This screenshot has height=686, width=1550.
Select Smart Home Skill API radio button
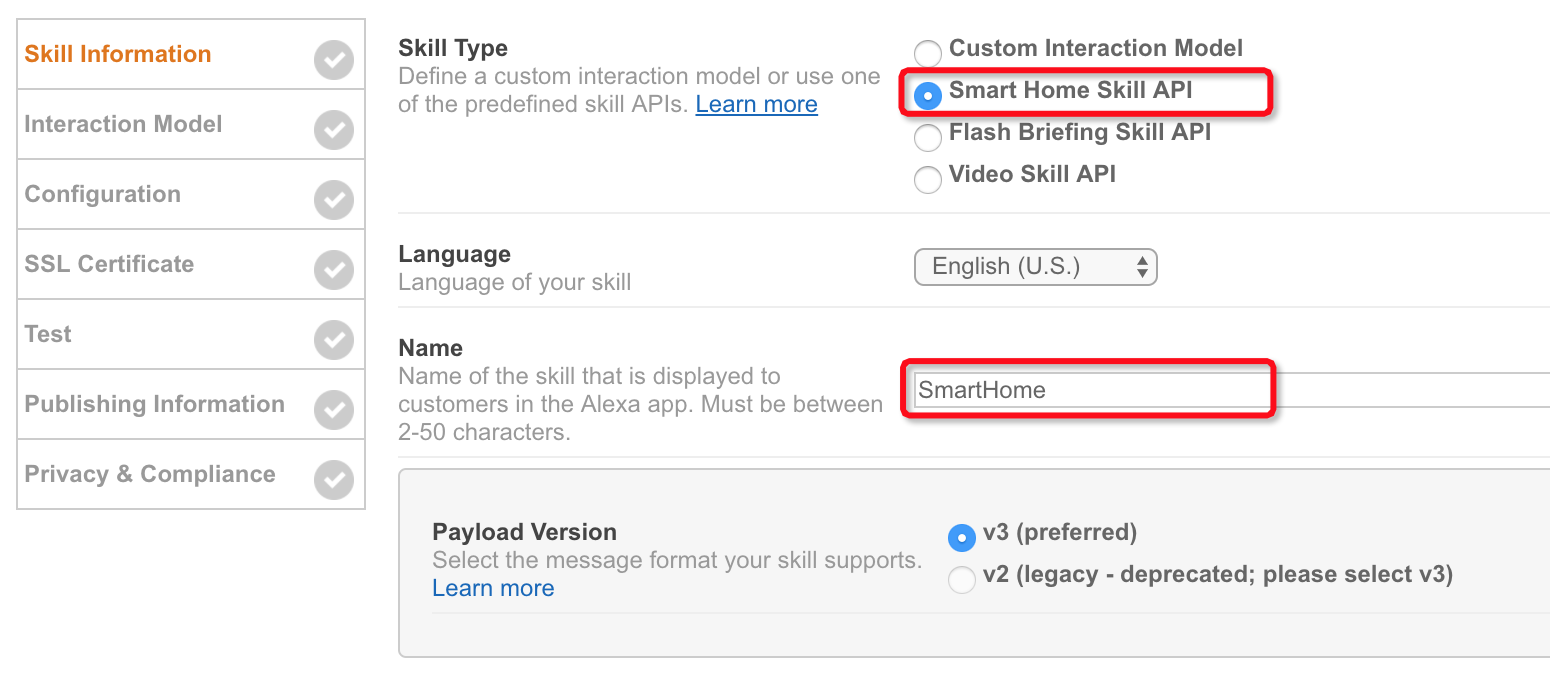tap(928, 95)
